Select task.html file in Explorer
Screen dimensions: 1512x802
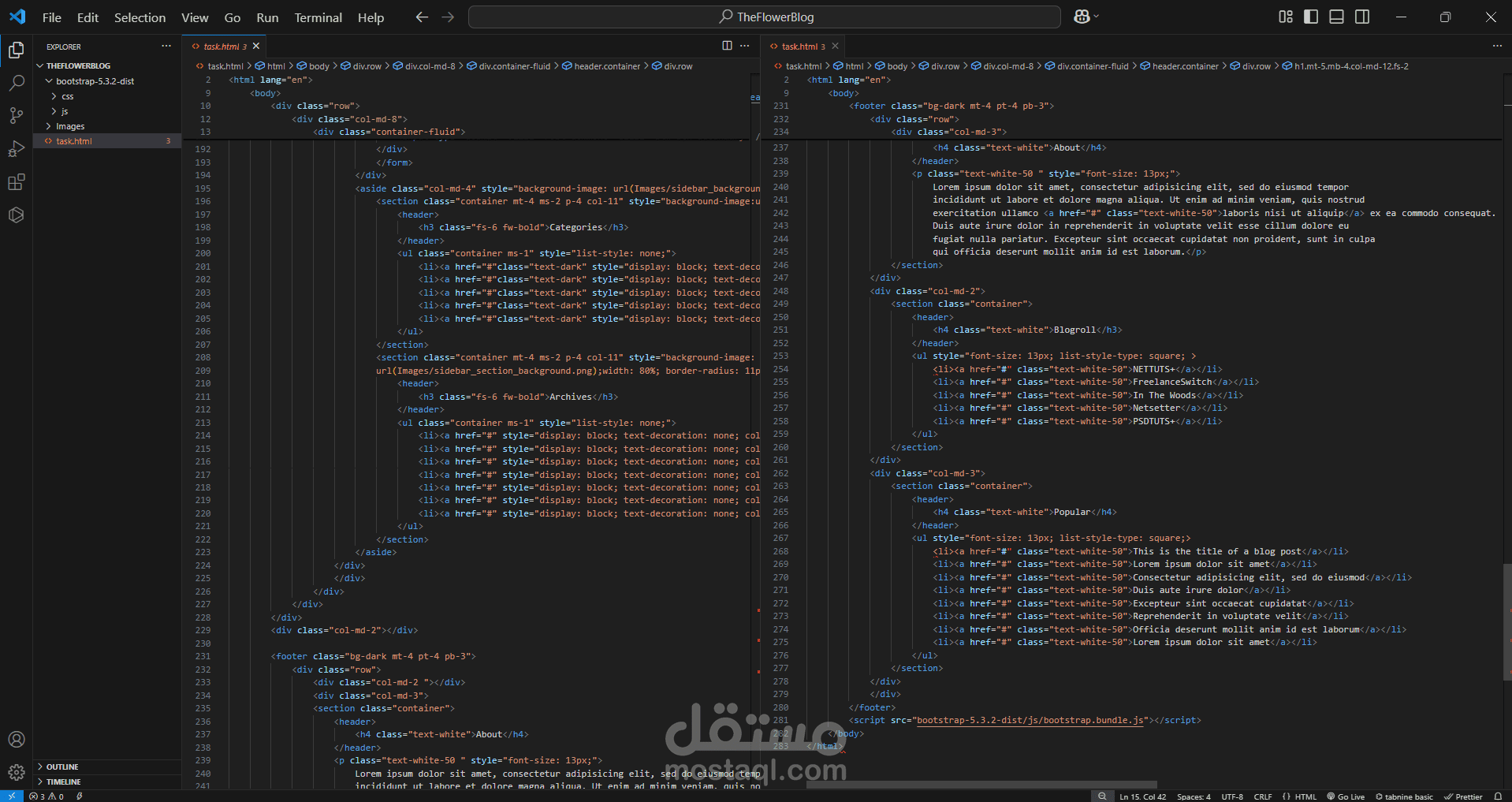click(x=107, y=141)
